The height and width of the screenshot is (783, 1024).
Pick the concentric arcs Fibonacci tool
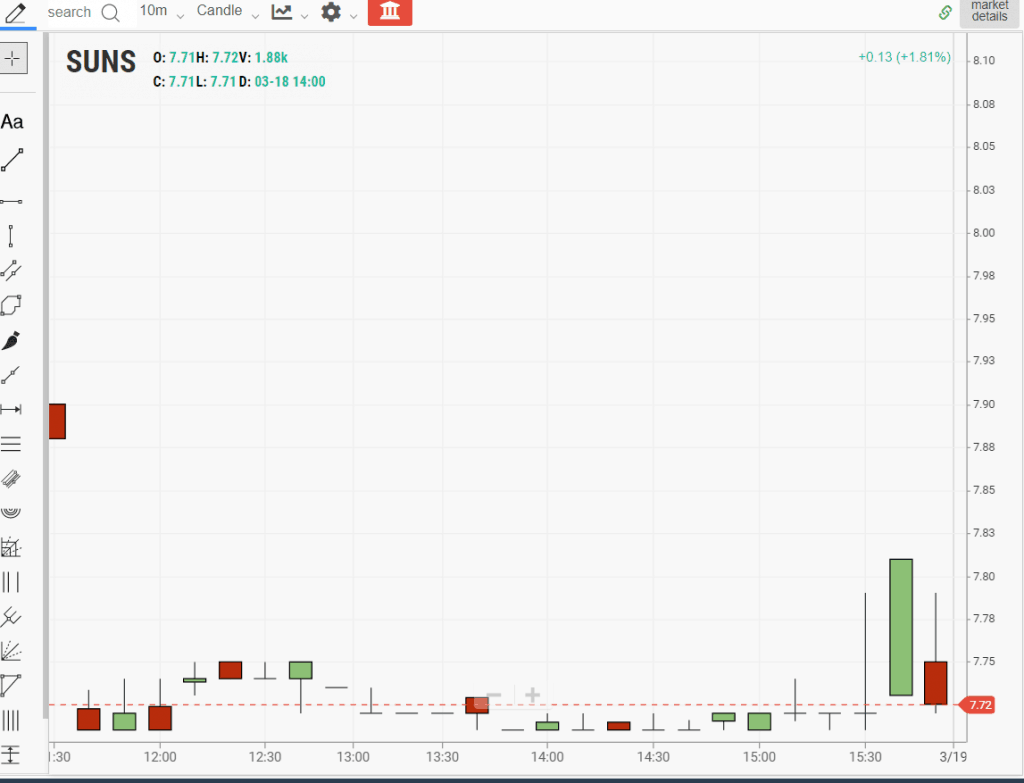click(x=12, y=512)
